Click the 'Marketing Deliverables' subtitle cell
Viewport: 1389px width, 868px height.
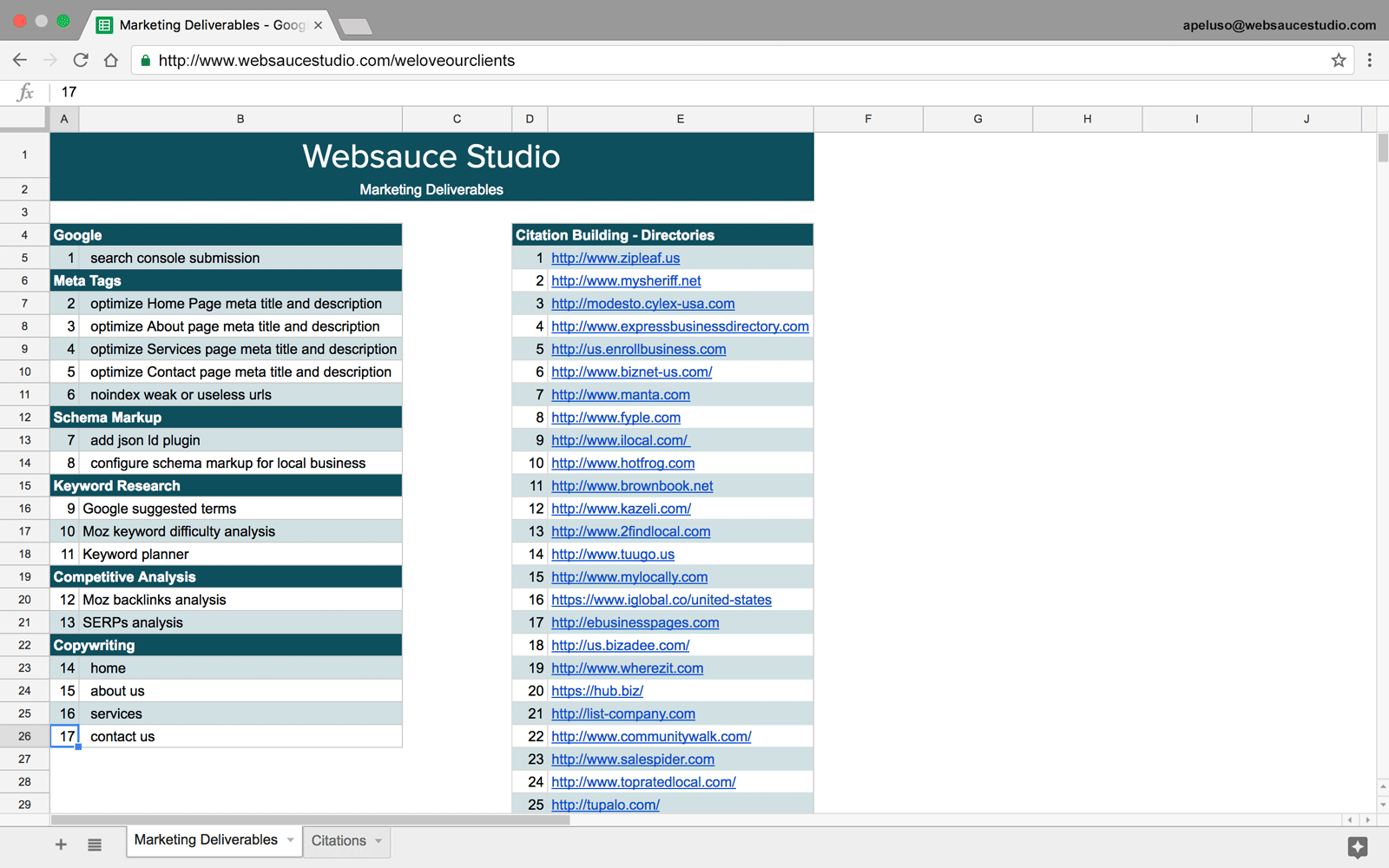[x=431, y=189]
